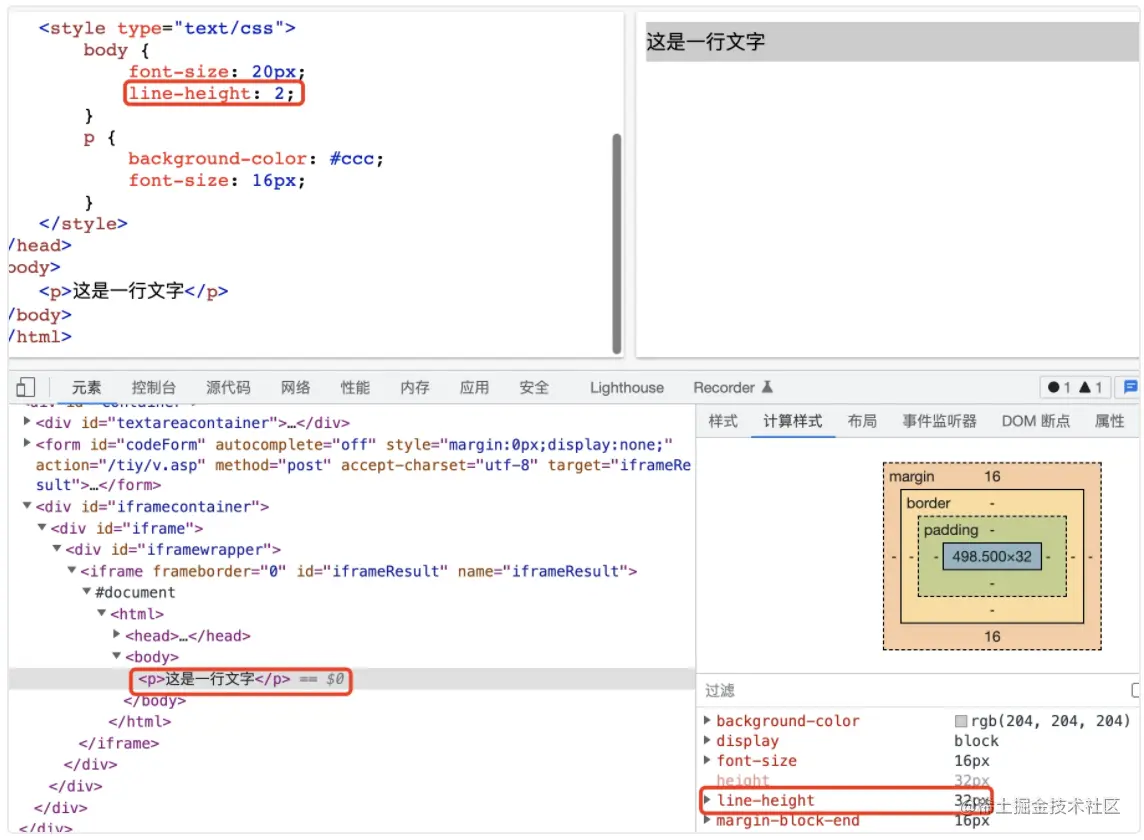Click the code editor vertical scrollbar
This screenshot has width=1144, height=840.
point(617,244)
